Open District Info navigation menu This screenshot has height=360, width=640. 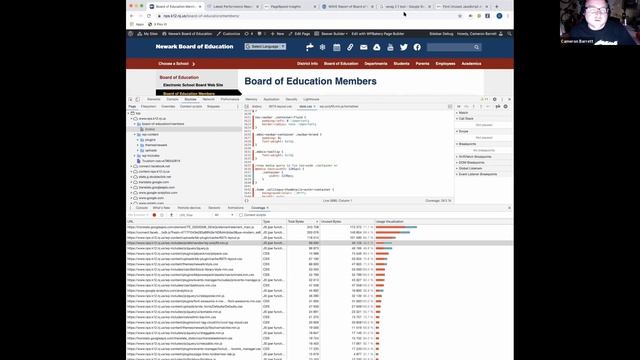coord(307,64)
